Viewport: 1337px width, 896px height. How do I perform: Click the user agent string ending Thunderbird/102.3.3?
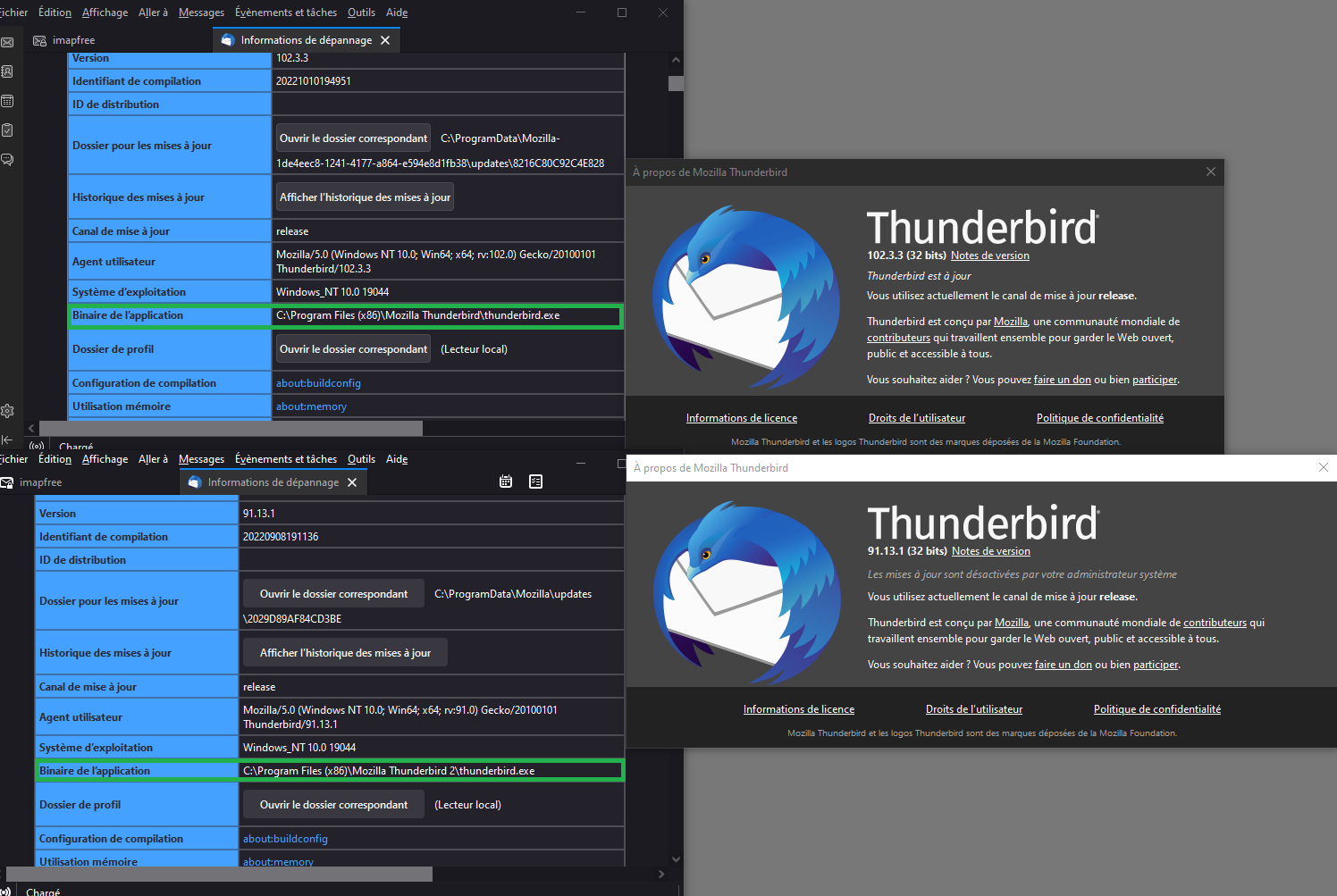tap(436, 262)
